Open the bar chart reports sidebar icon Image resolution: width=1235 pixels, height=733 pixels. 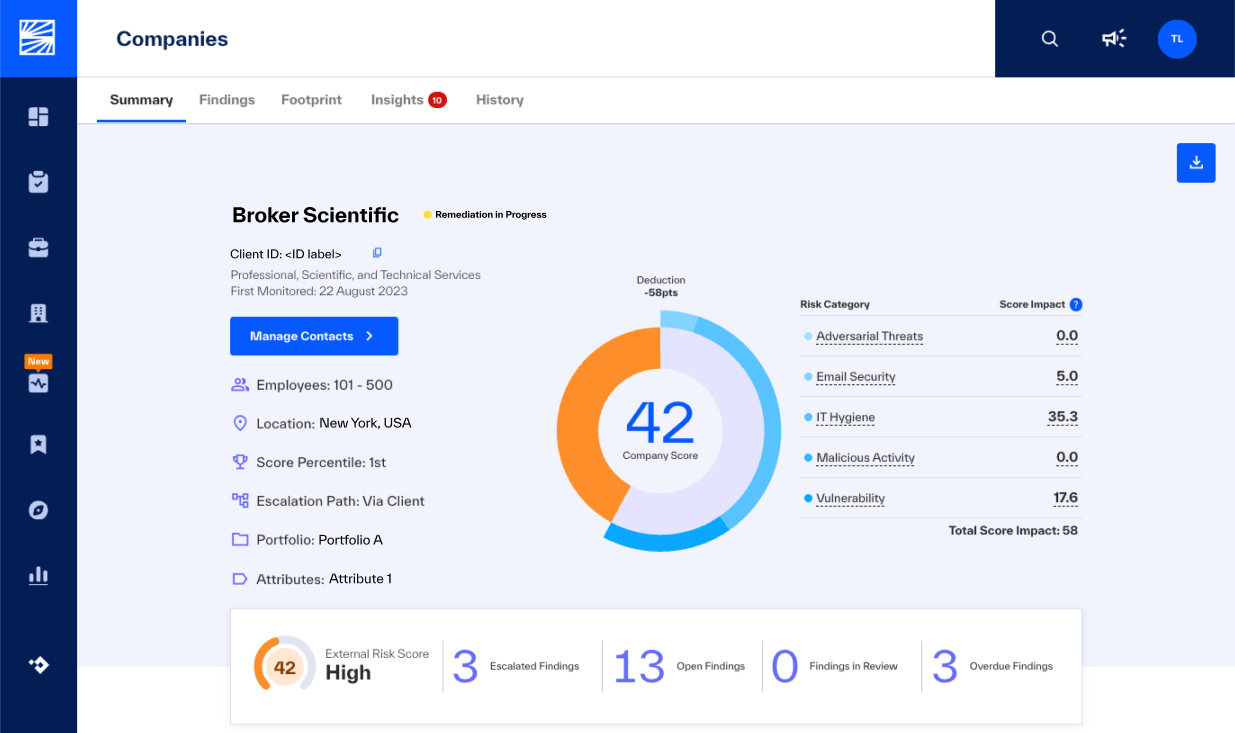38,575
